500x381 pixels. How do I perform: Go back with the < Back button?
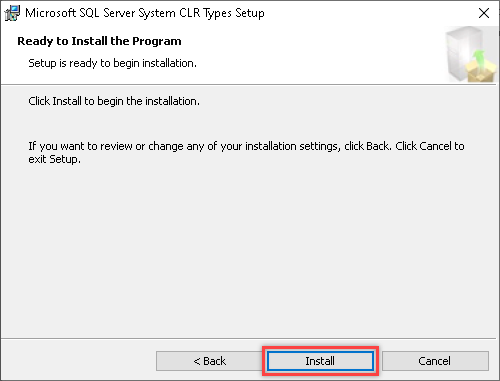209,361
